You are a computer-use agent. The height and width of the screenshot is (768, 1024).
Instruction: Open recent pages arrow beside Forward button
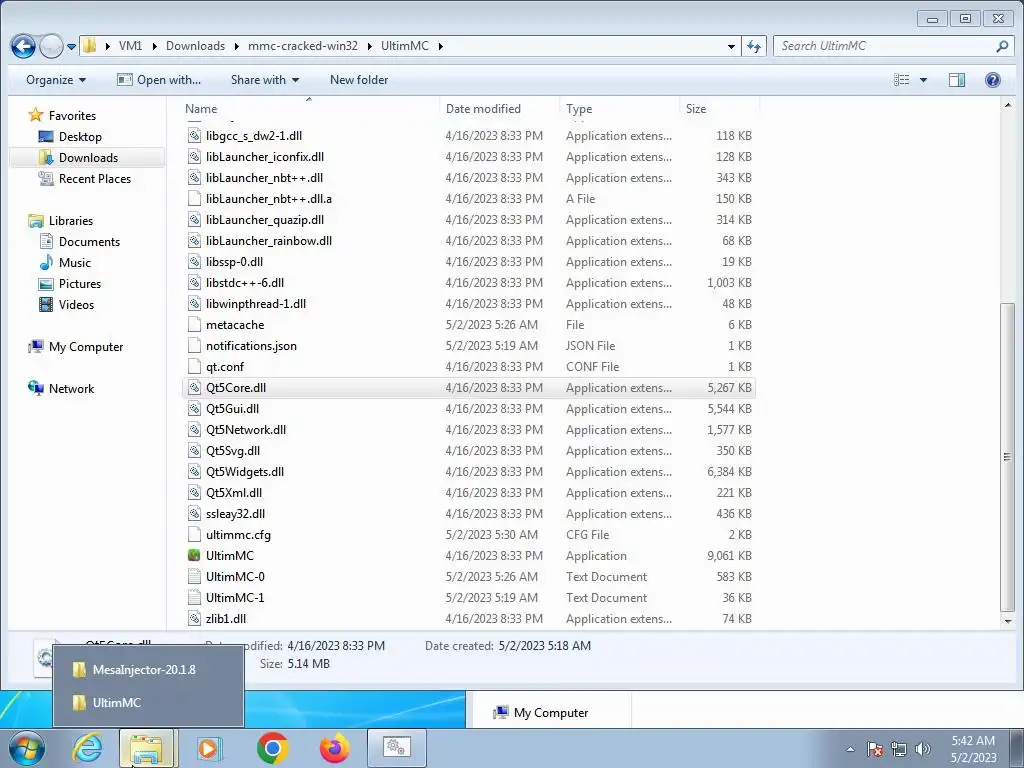(72, 47)
